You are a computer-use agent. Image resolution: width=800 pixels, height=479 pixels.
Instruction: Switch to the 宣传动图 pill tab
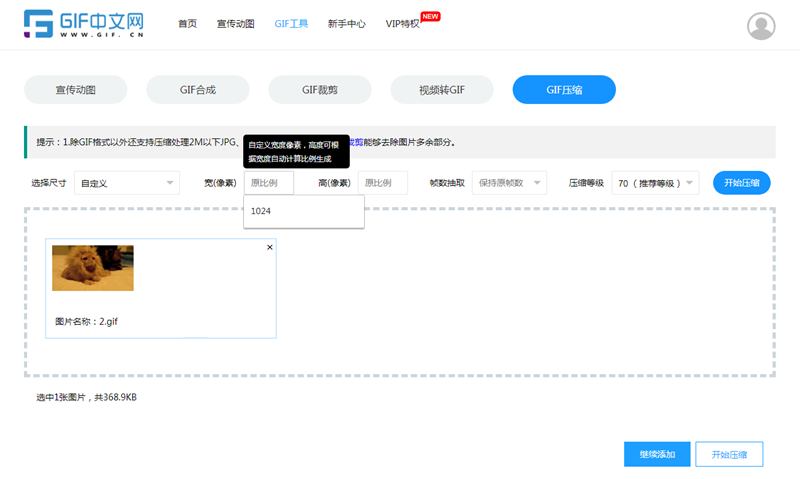pyautogui.click(x=76, y=90)
